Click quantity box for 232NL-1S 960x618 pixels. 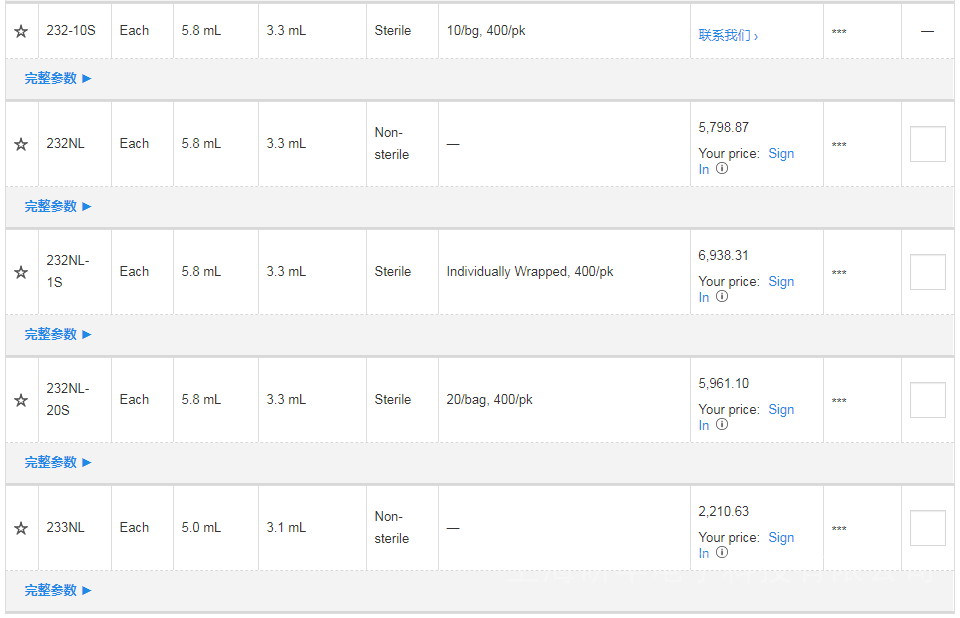click(x=927, y=272)
